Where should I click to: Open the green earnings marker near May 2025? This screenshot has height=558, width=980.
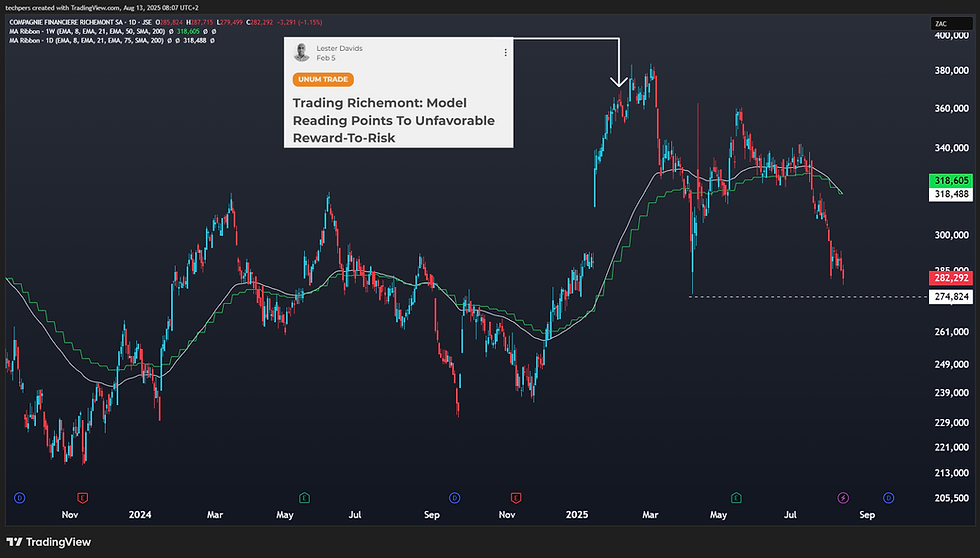[x=736, y=498]
